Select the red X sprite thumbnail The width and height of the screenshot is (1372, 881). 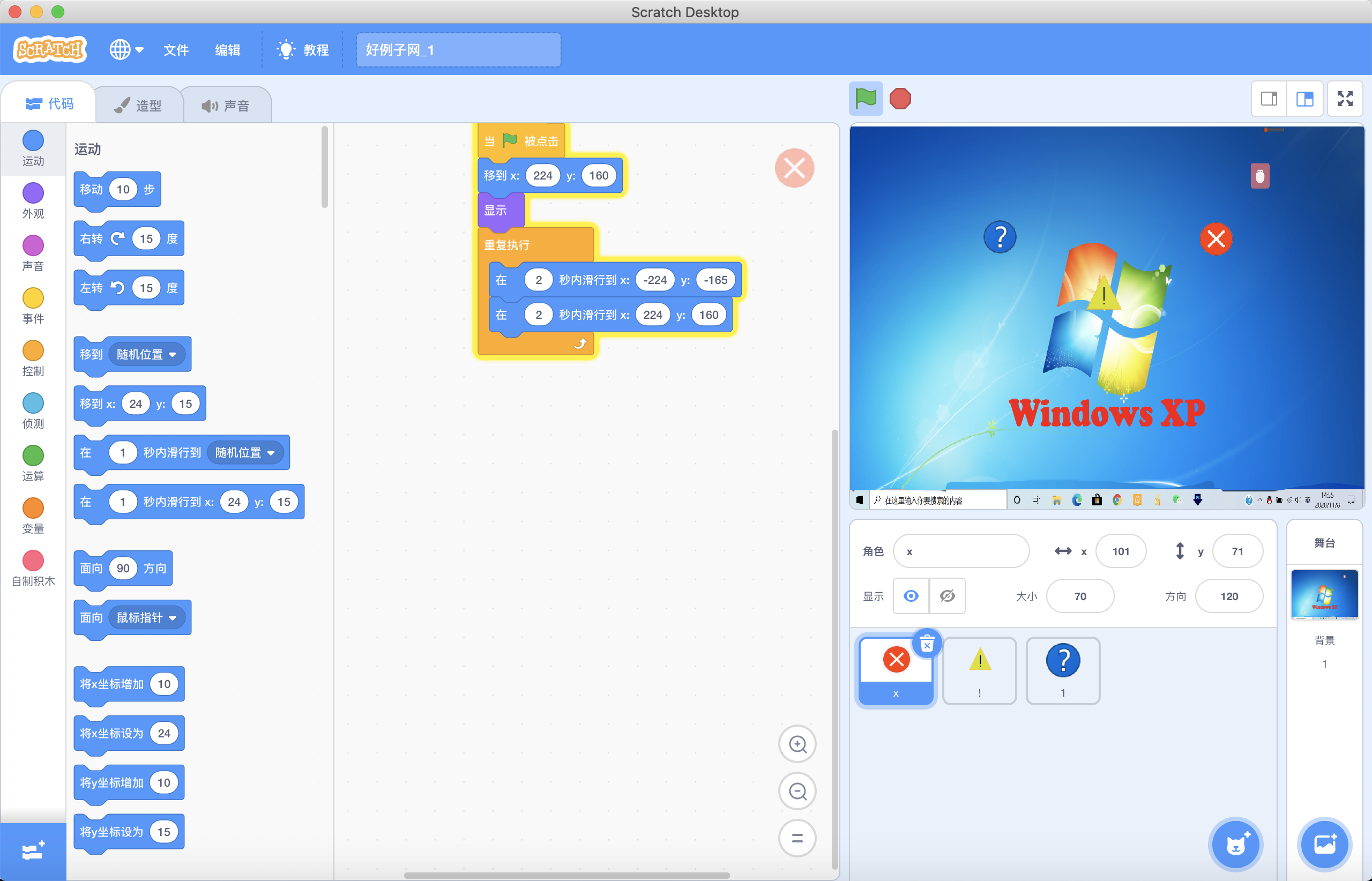(x=896, y=671)
